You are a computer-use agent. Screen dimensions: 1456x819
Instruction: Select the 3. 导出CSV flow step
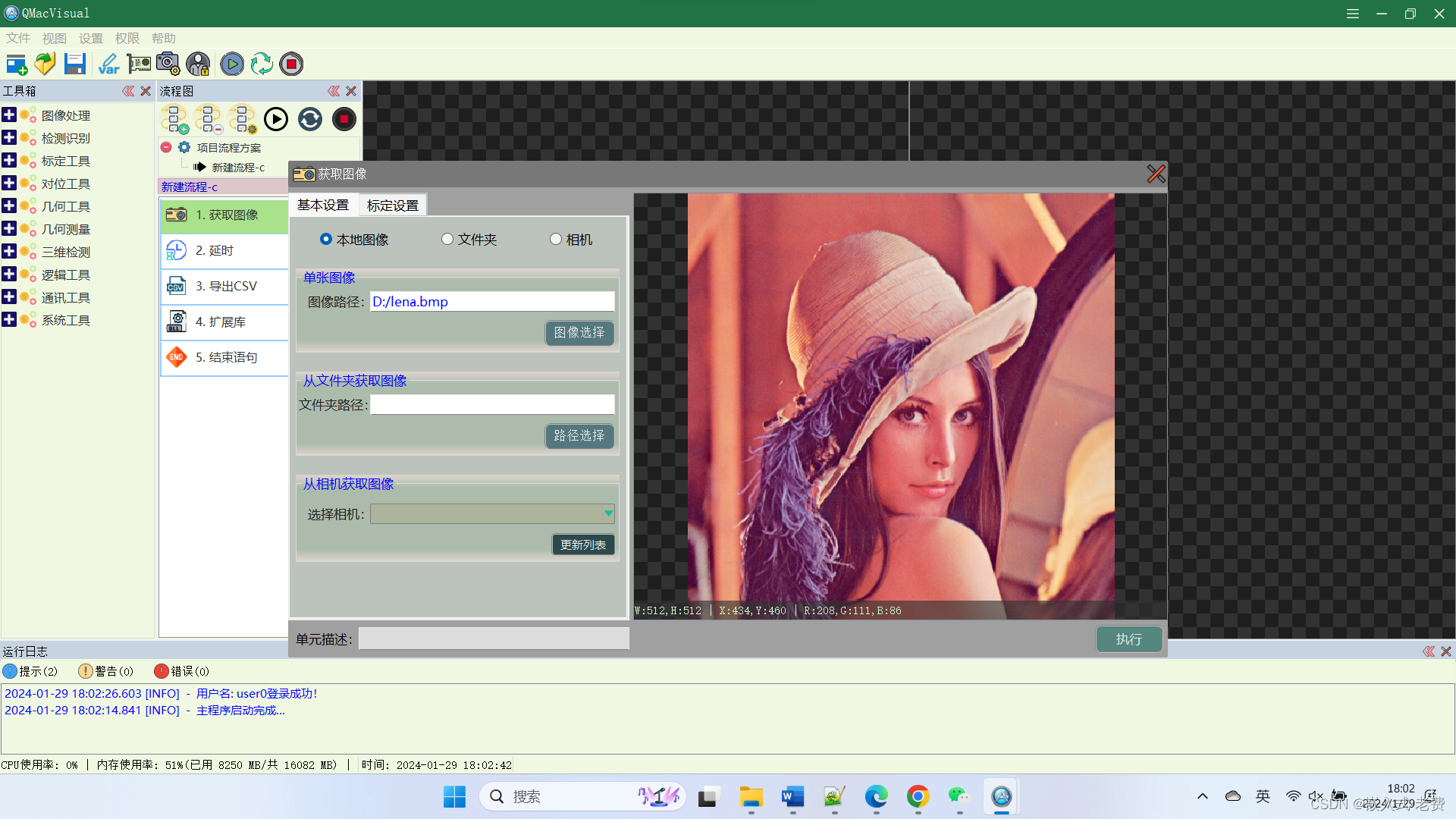pyautogui.click(x=224, y=286)
